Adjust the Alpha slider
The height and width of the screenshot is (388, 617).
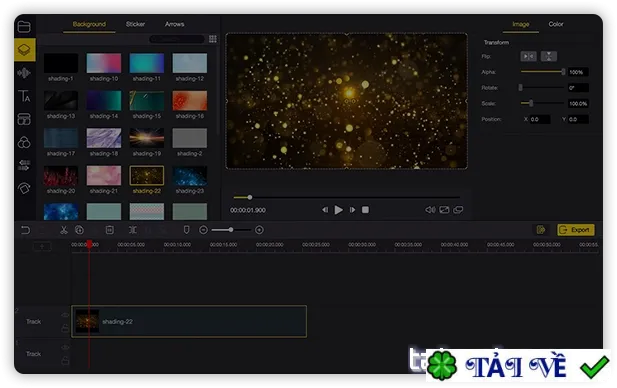pos(543,72)
